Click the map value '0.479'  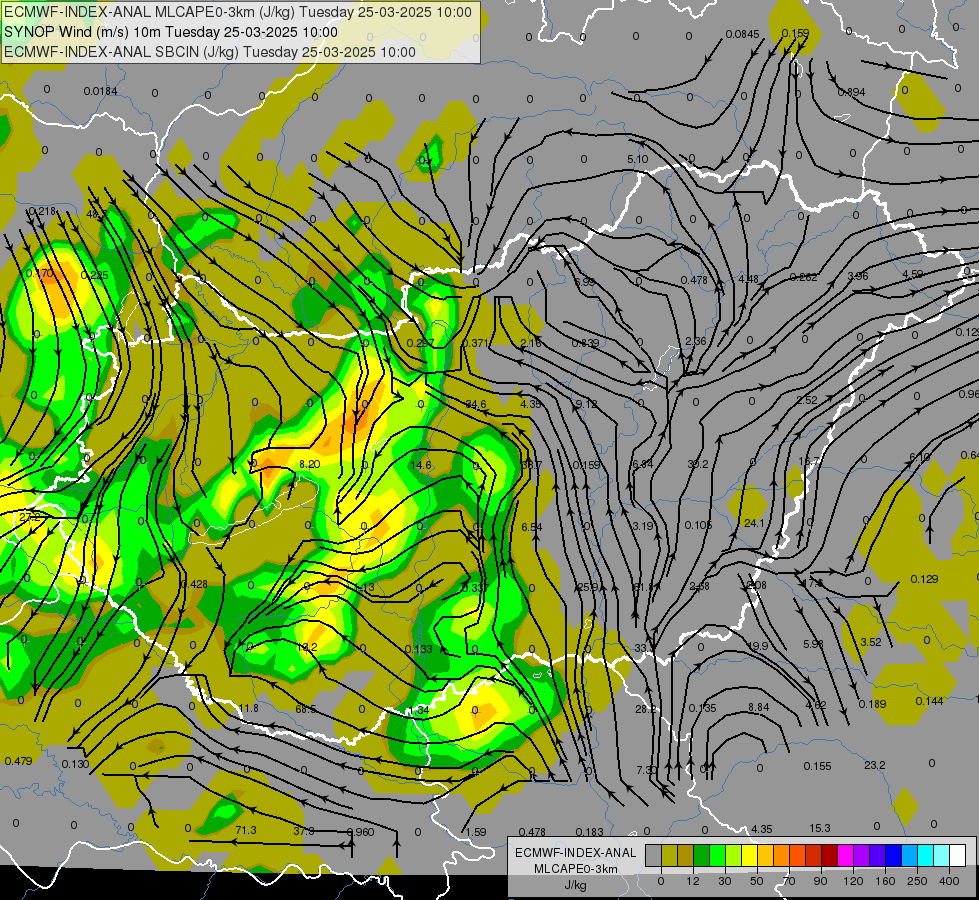(18, 761)
